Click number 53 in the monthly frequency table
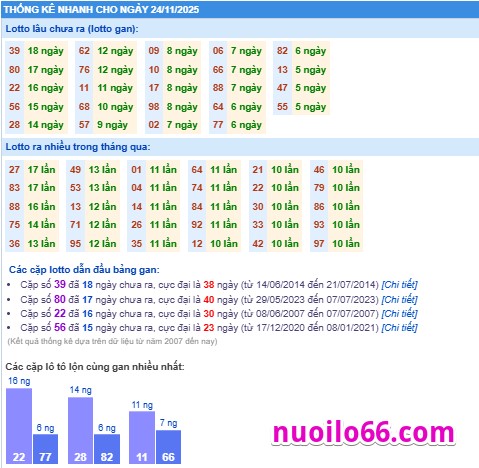 coord(75,188)
